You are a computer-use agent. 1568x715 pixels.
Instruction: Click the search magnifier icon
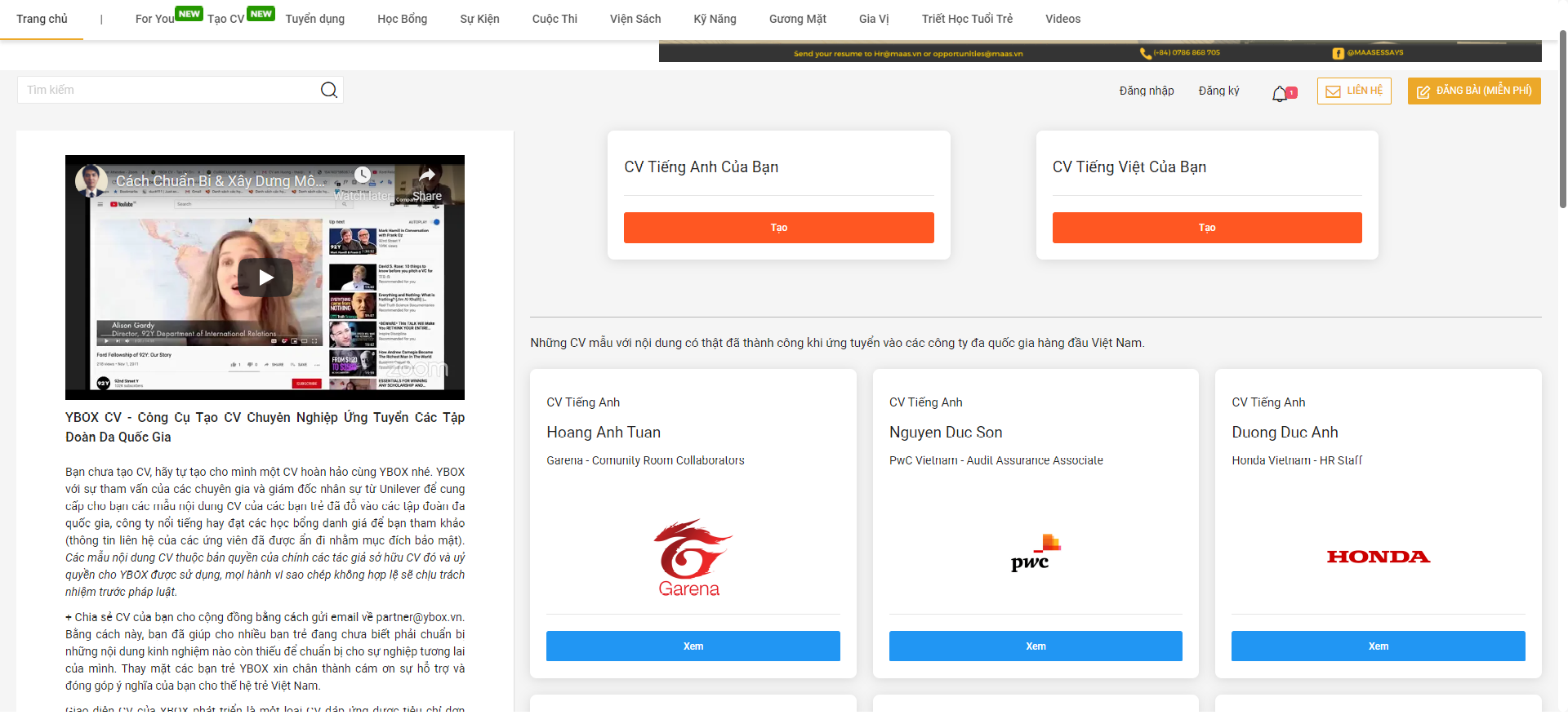tap(329, 90)
